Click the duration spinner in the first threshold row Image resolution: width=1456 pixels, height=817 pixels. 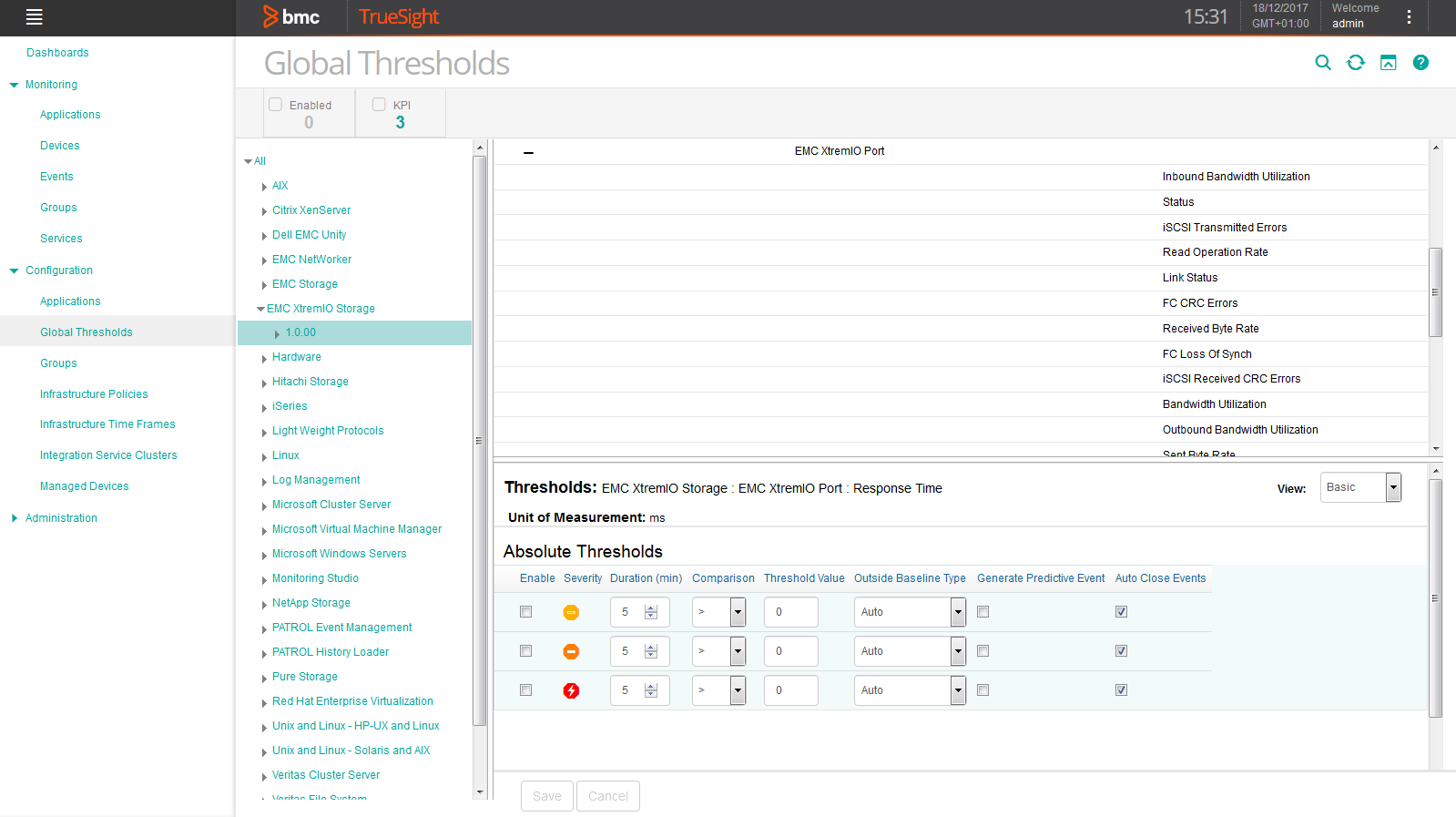[x=651, y=612]
